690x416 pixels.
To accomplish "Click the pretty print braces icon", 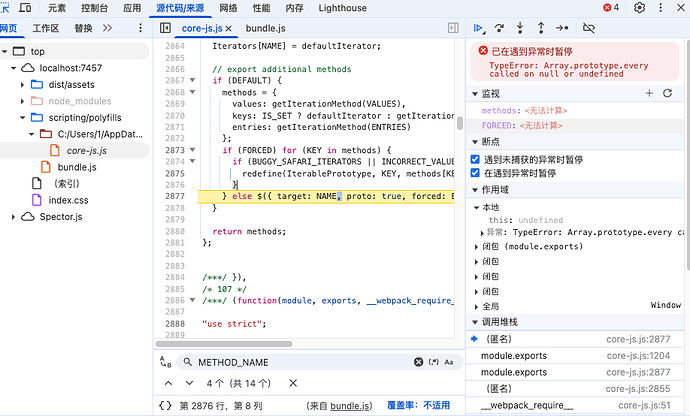I will point(165,405).
